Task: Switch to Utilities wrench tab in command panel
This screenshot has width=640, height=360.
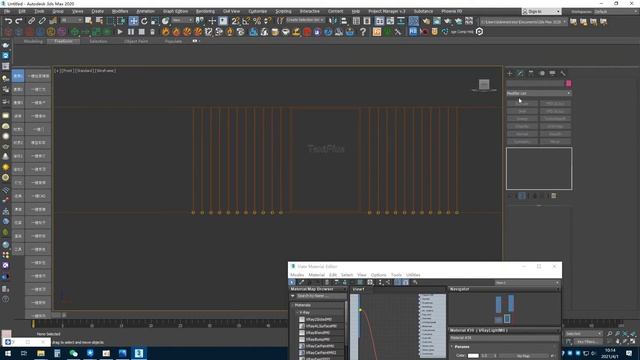Action: 563,73
